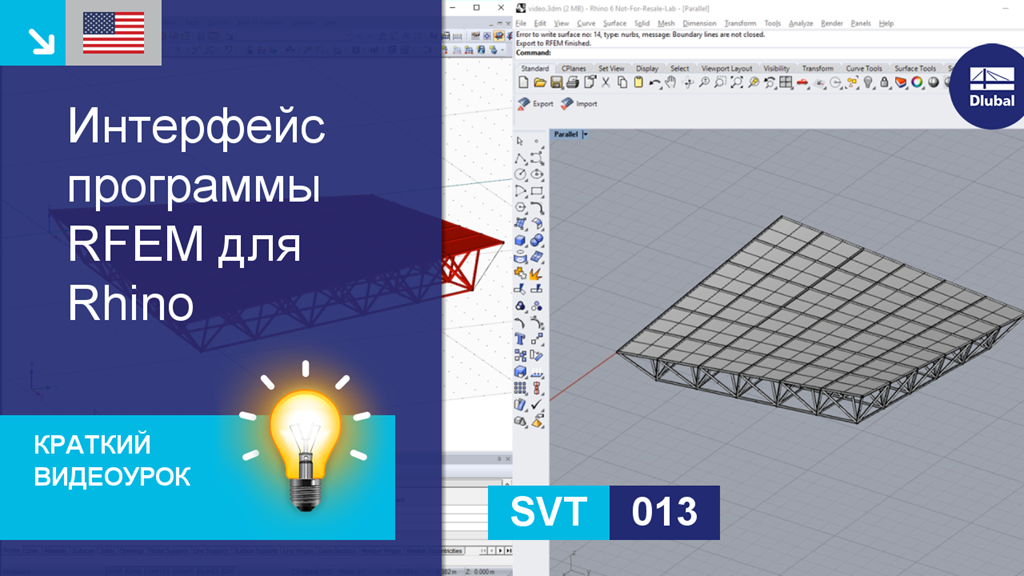Viewport: 1024px width, 576px height.
Task: Click the 4 Viewports layout icon
Action: click(786, 83)
